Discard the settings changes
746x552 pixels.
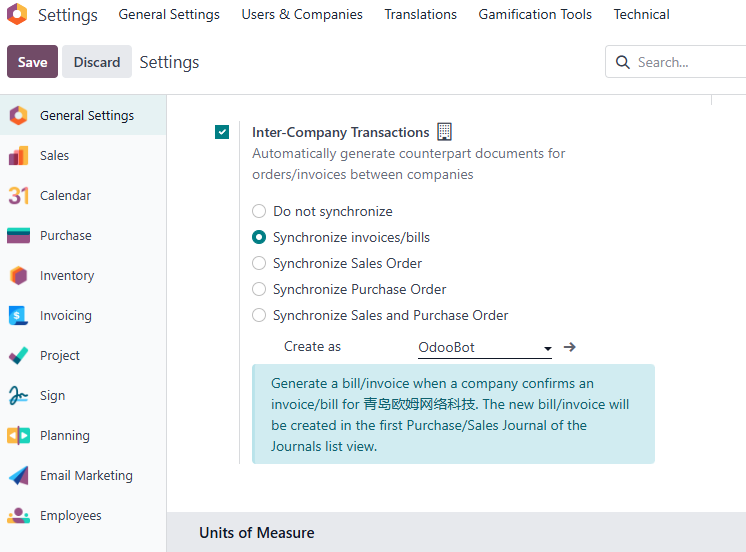(97, 62)
